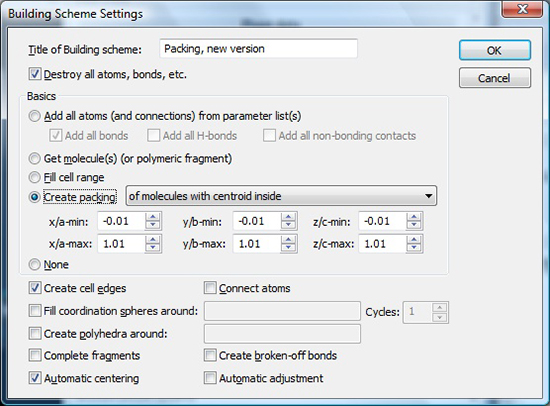Check the Create polyhedra around box
Image resolution: width=550 pixels, height=406 pixels.
[35, 333]
